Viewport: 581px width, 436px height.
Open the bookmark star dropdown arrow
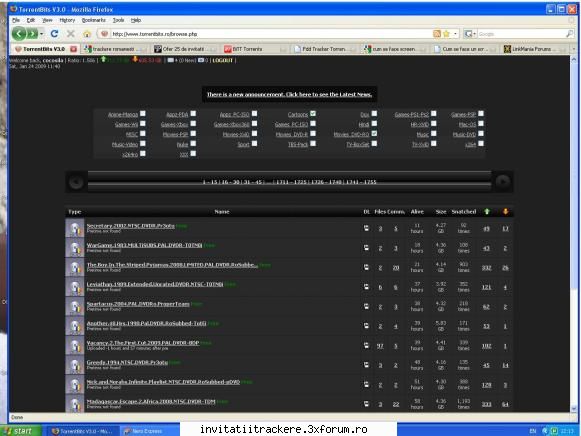pos(455,34)
